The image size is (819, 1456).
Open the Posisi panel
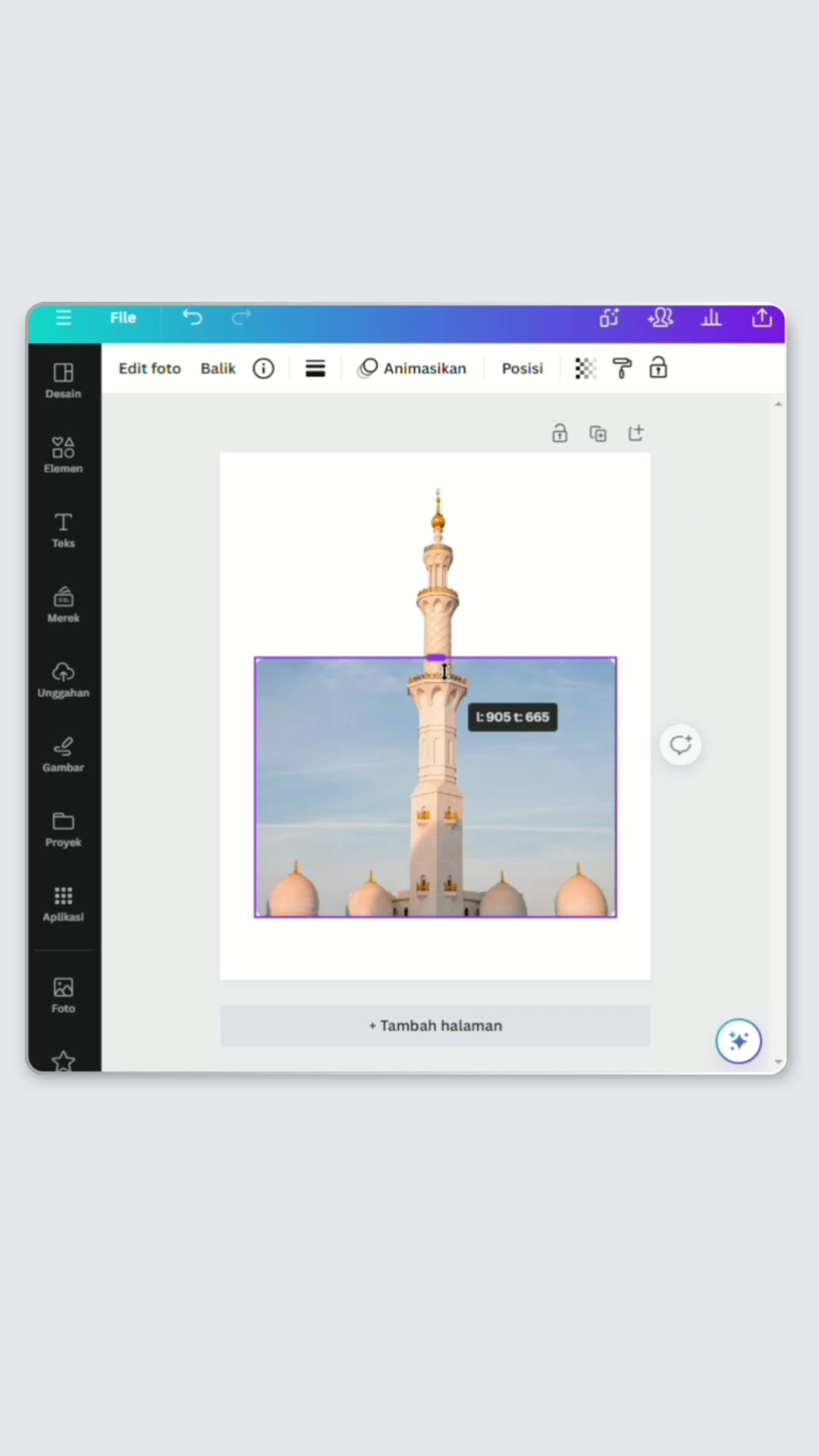(522, 369)
